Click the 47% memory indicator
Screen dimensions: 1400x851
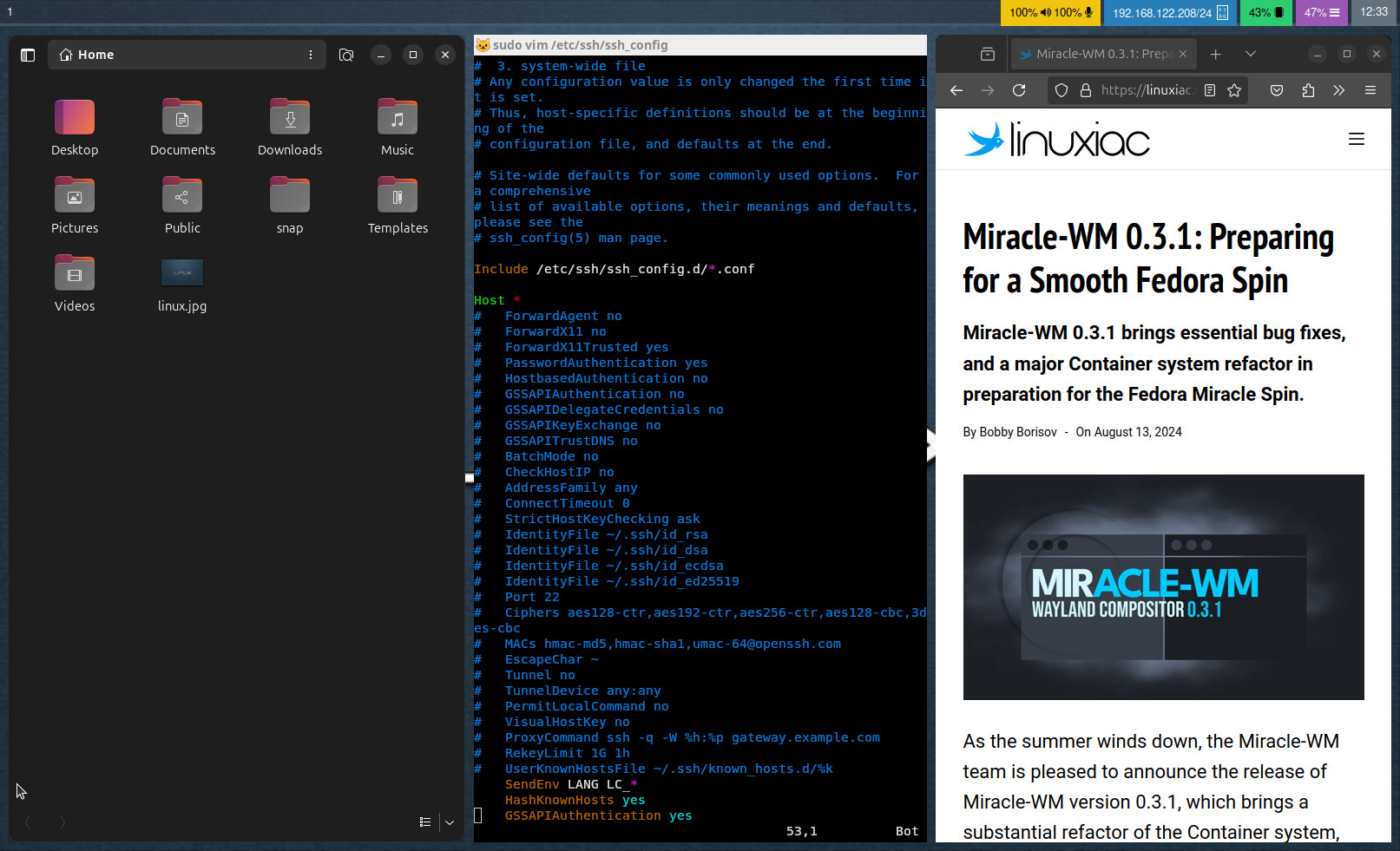point(1321,12)
